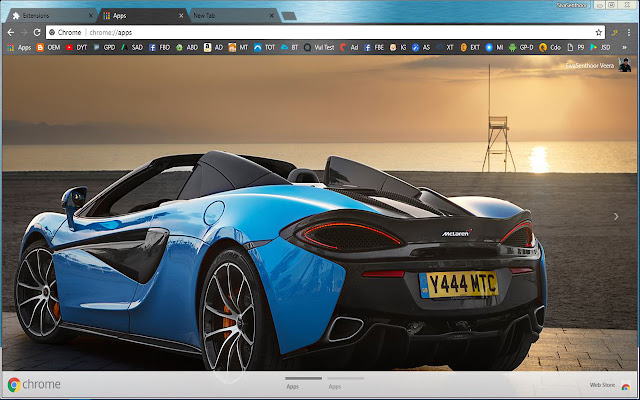This screenshot has width=640, height=400.
Task: Open the DYT YouTube bookmark
Action: (x=76, y=47)
